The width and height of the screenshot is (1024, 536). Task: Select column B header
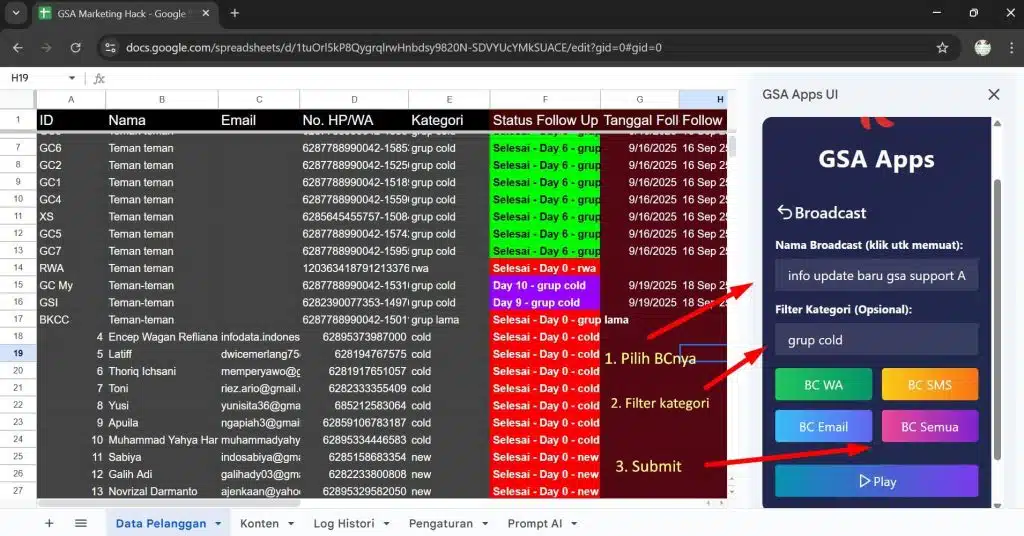tap(161, 99)
